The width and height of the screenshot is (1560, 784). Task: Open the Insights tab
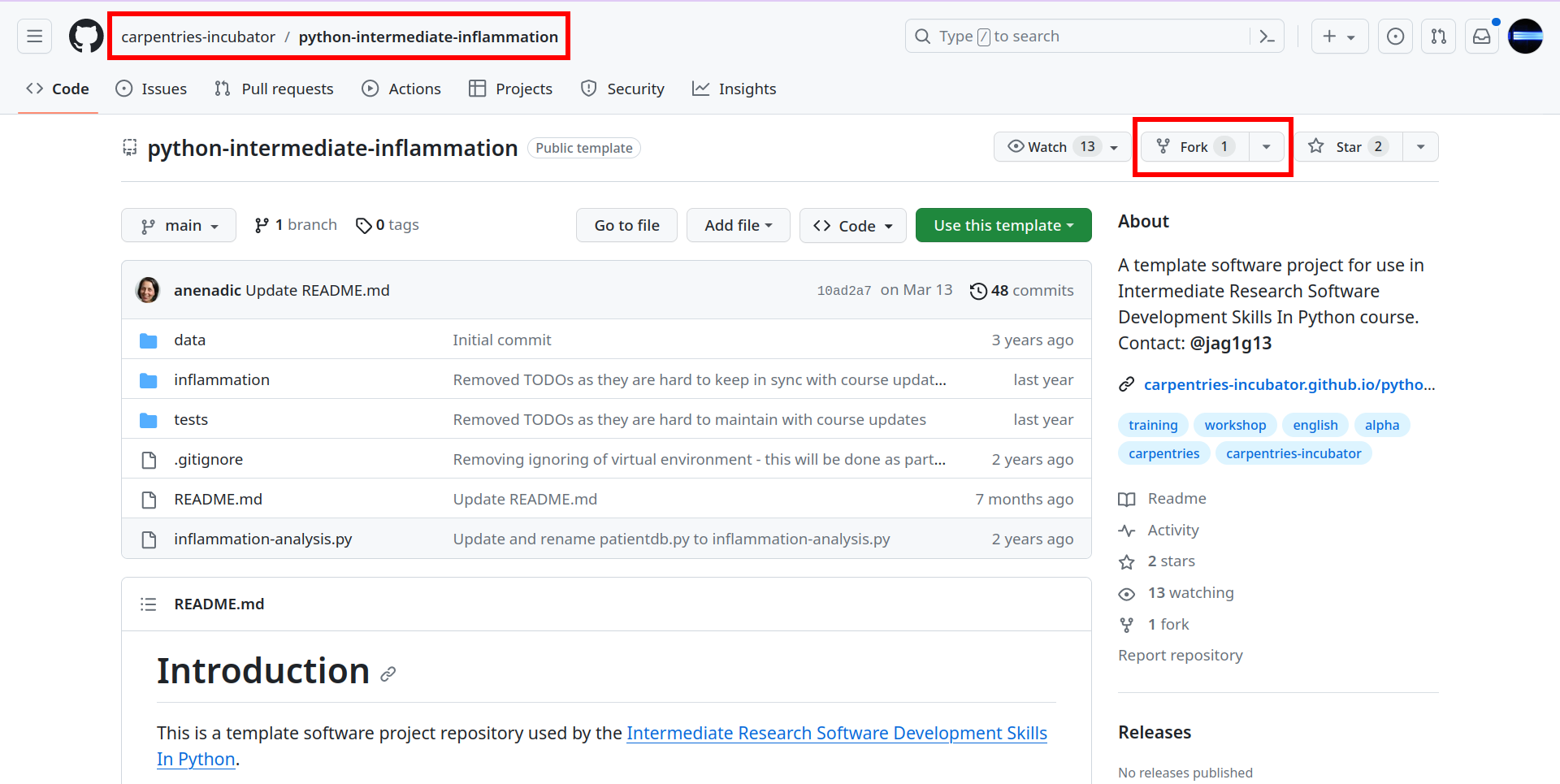pyautogui.click(x=734, y=89)
